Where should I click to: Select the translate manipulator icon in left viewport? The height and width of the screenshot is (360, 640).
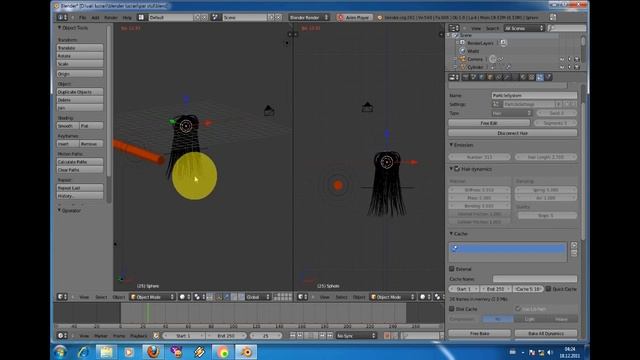coord(227,297)
